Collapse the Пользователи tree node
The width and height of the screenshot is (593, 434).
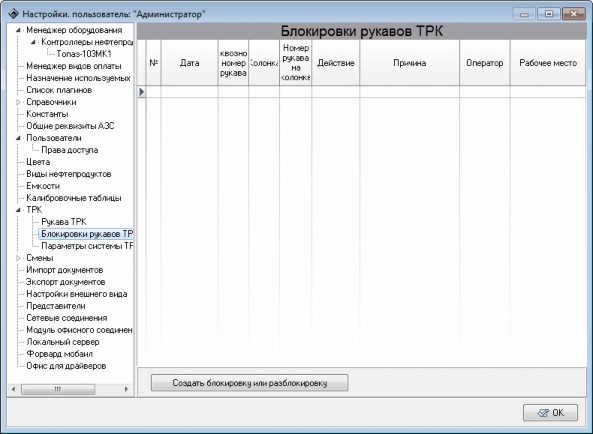coord(18,138)
